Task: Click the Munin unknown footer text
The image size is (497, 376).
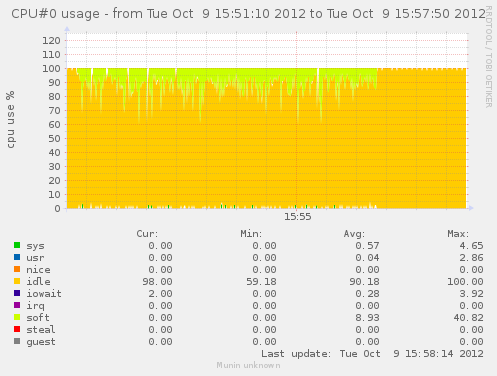Action: pos(248,365)
